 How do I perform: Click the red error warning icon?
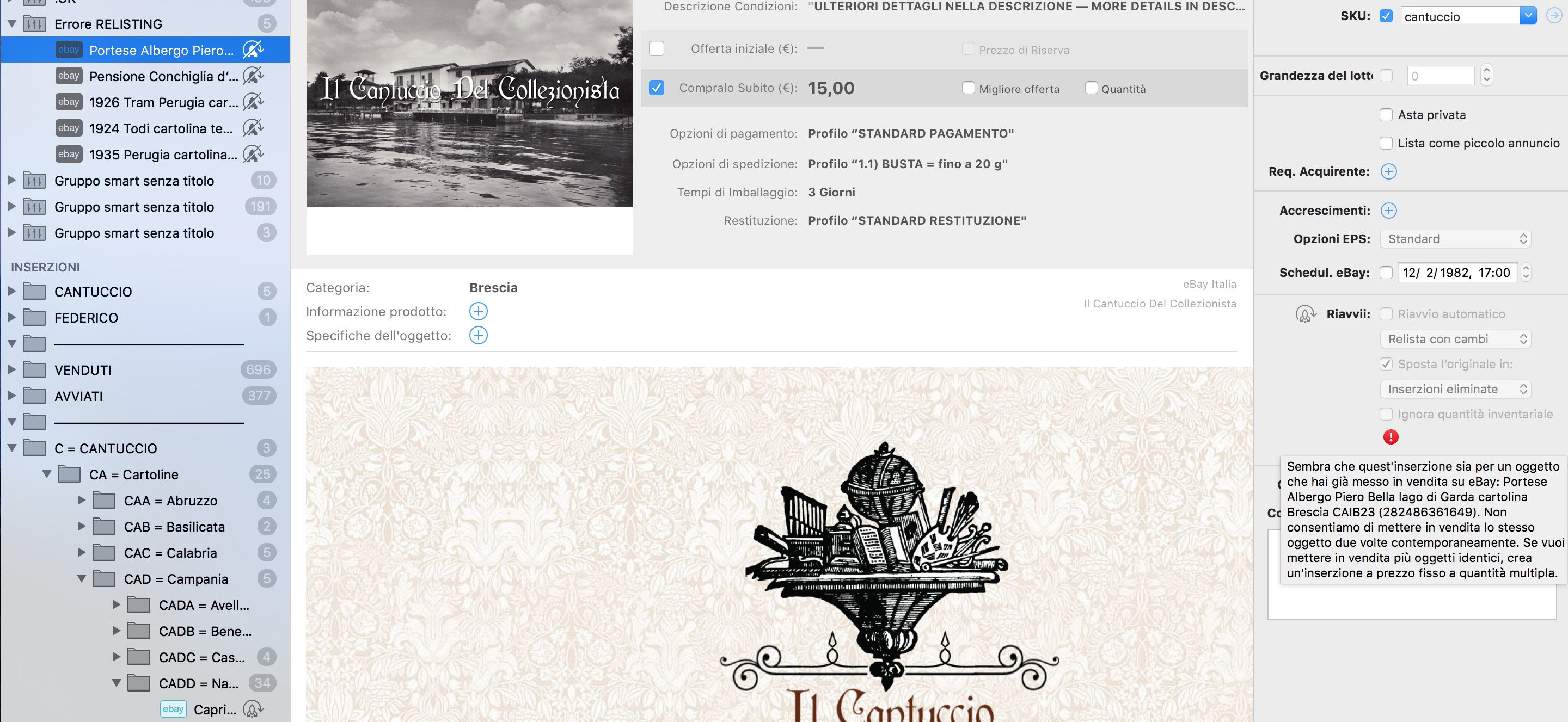point(1391,437)
